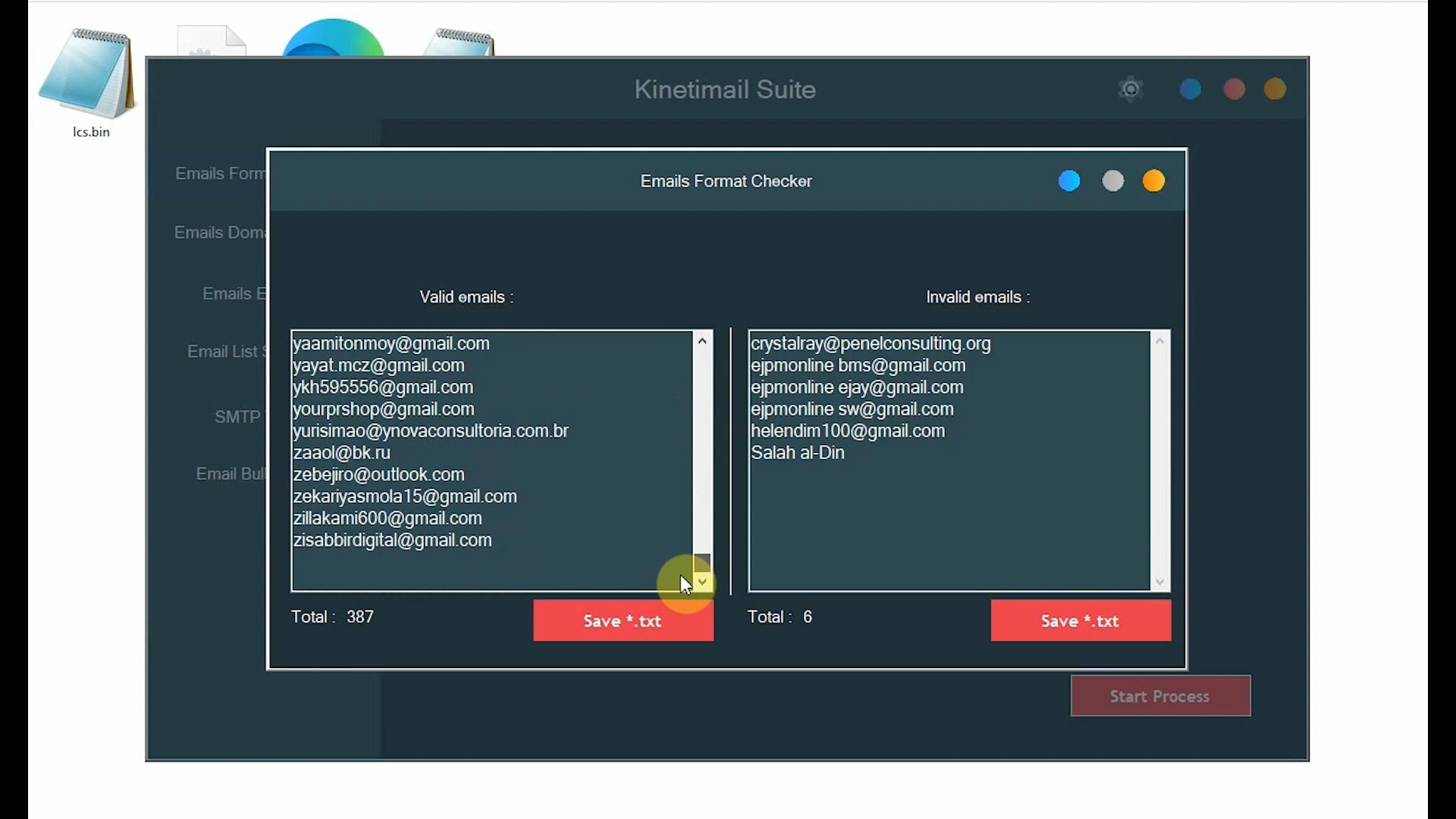1456x819 pixels.
Task: Click the up arrow of the valid emails scrollbar
Action: [x=702, y=340]
